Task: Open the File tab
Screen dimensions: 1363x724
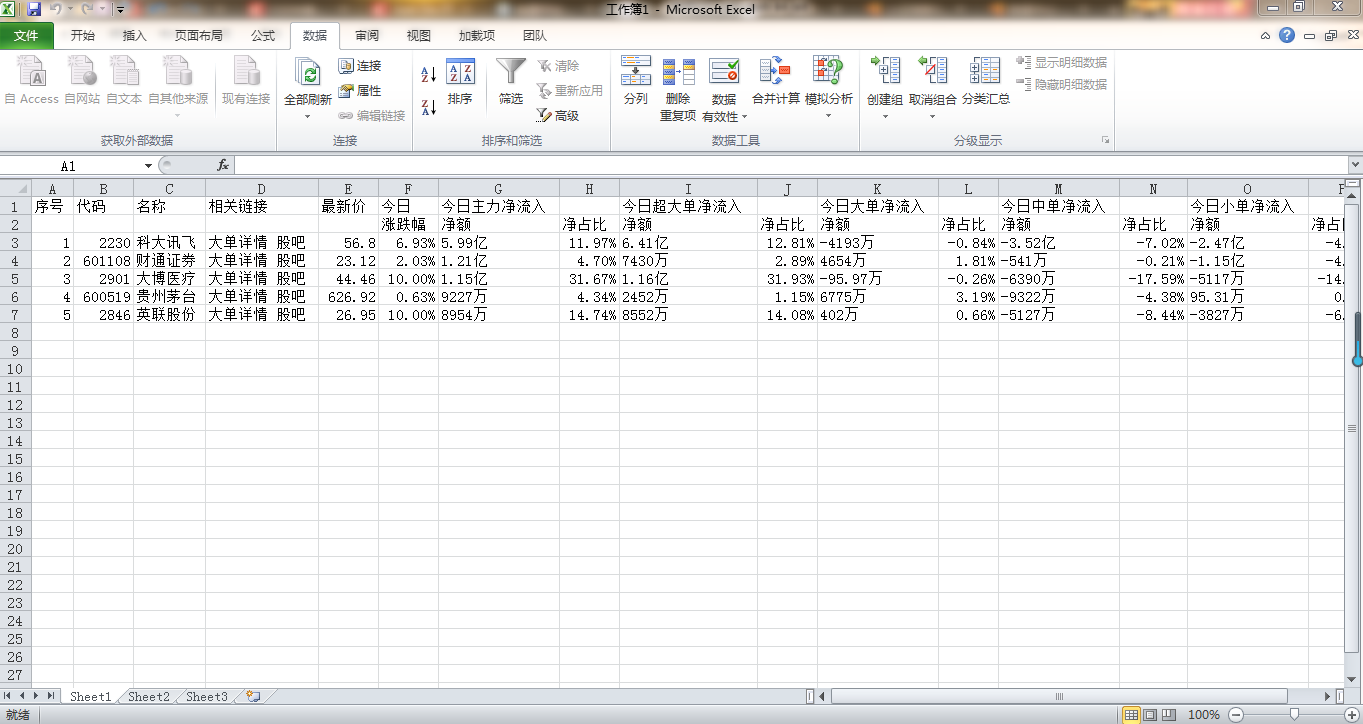Action: (27, 35)
